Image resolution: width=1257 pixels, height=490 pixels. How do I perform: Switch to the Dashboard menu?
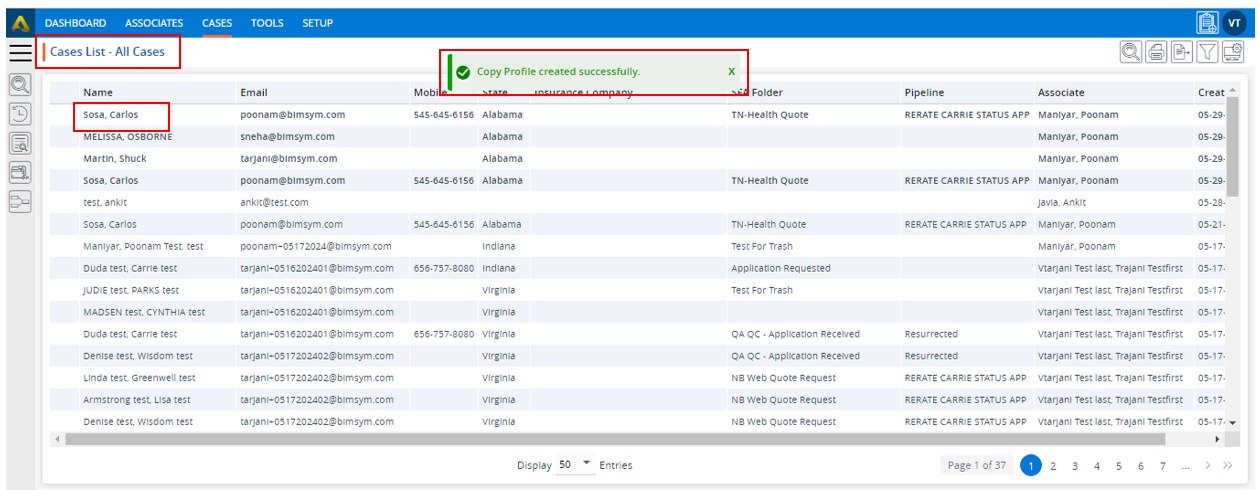tap(75, 23)
